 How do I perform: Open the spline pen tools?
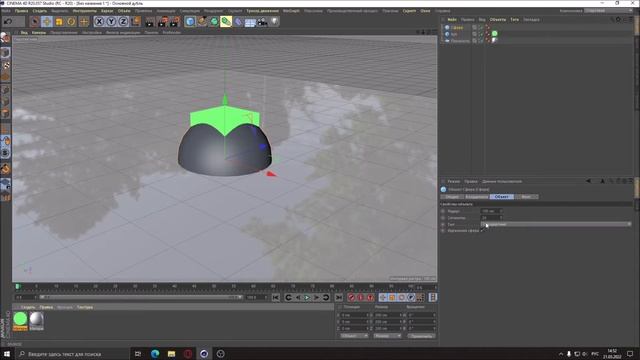[202, 21]
